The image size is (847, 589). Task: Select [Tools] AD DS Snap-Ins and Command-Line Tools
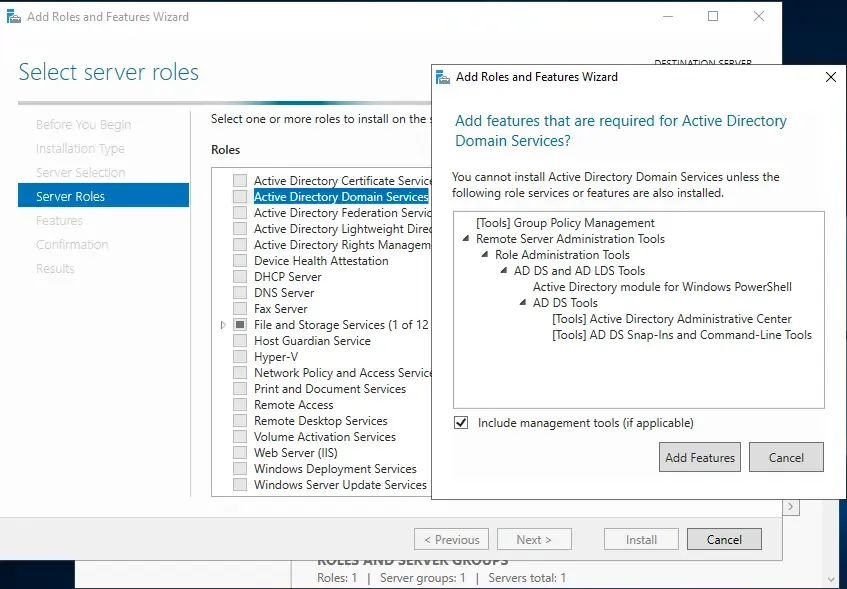pos(682,334)
